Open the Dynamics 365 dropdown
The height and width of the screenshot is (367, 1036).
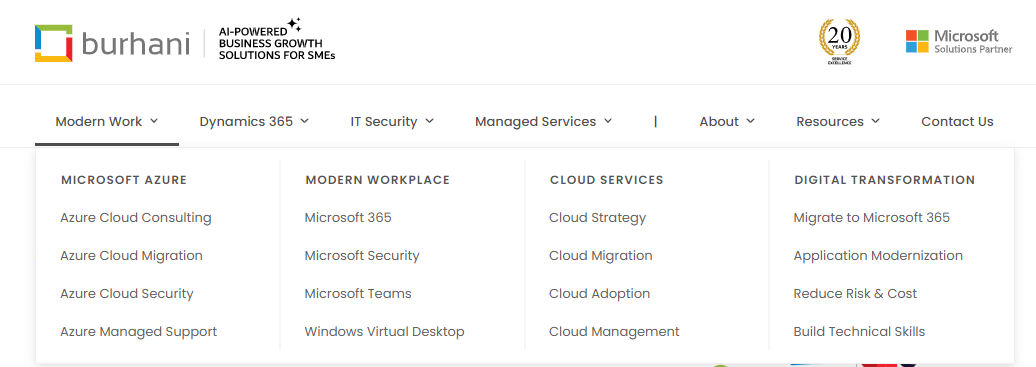tap(254, 122)
